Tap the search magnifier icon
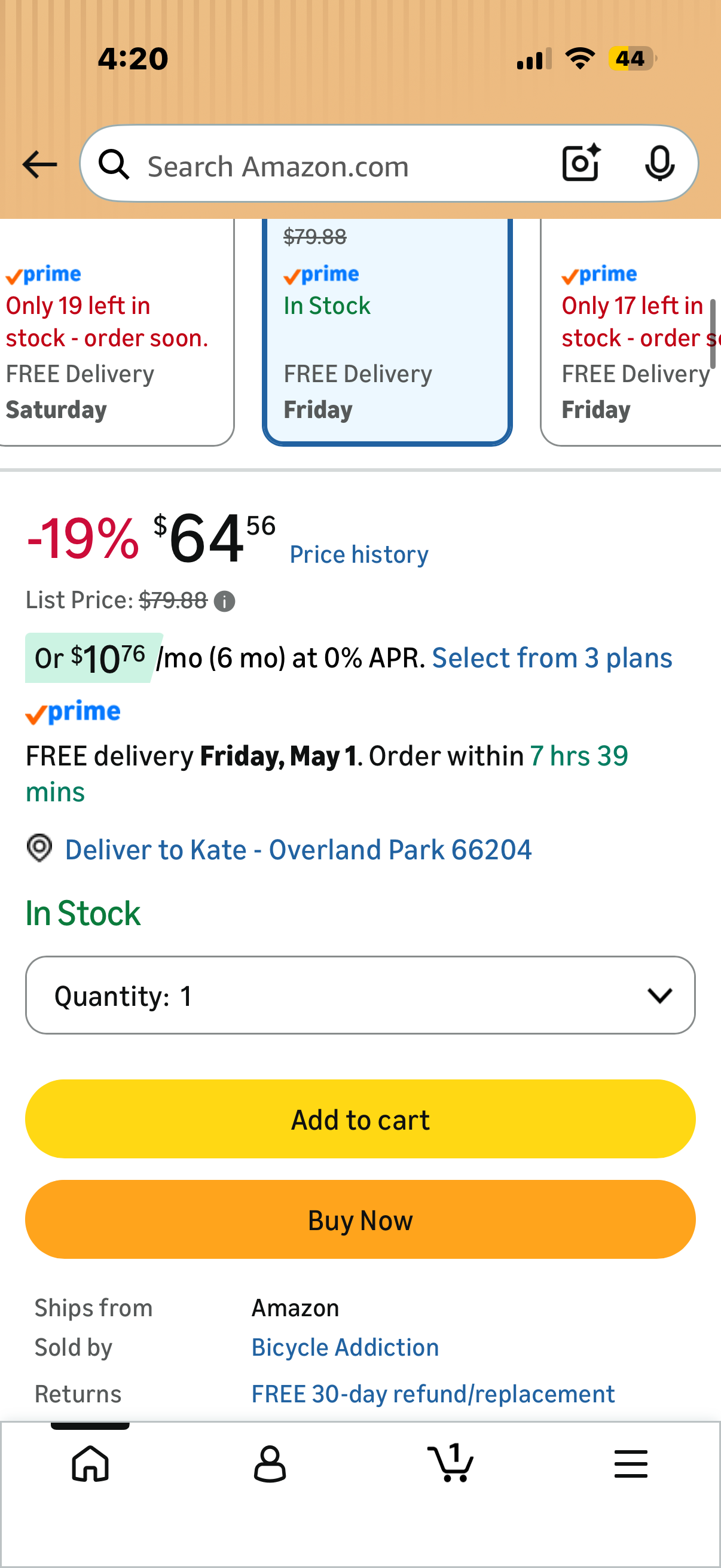The image size is (721, 1568). pos(114,165)
